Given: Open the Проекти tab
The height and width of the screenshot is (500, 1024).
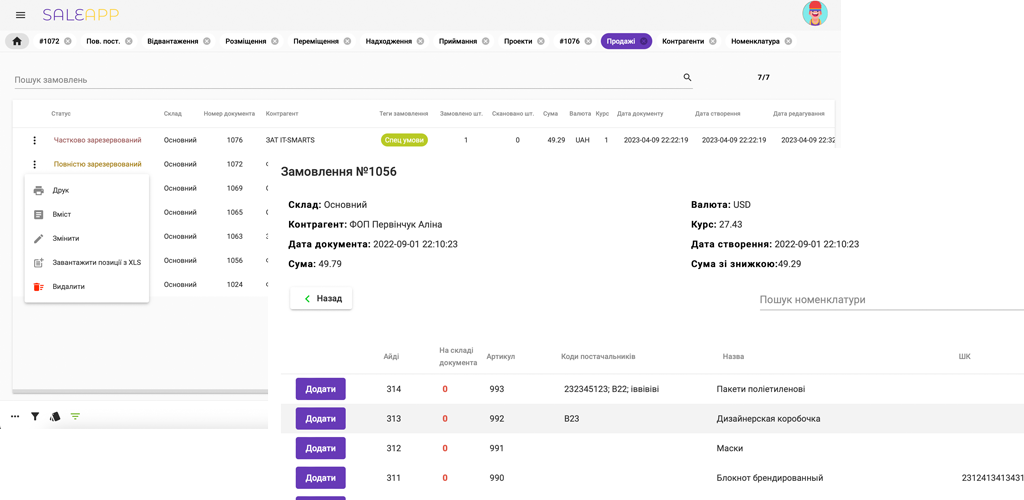Looking at the screenshot, I should coord(518,41).
